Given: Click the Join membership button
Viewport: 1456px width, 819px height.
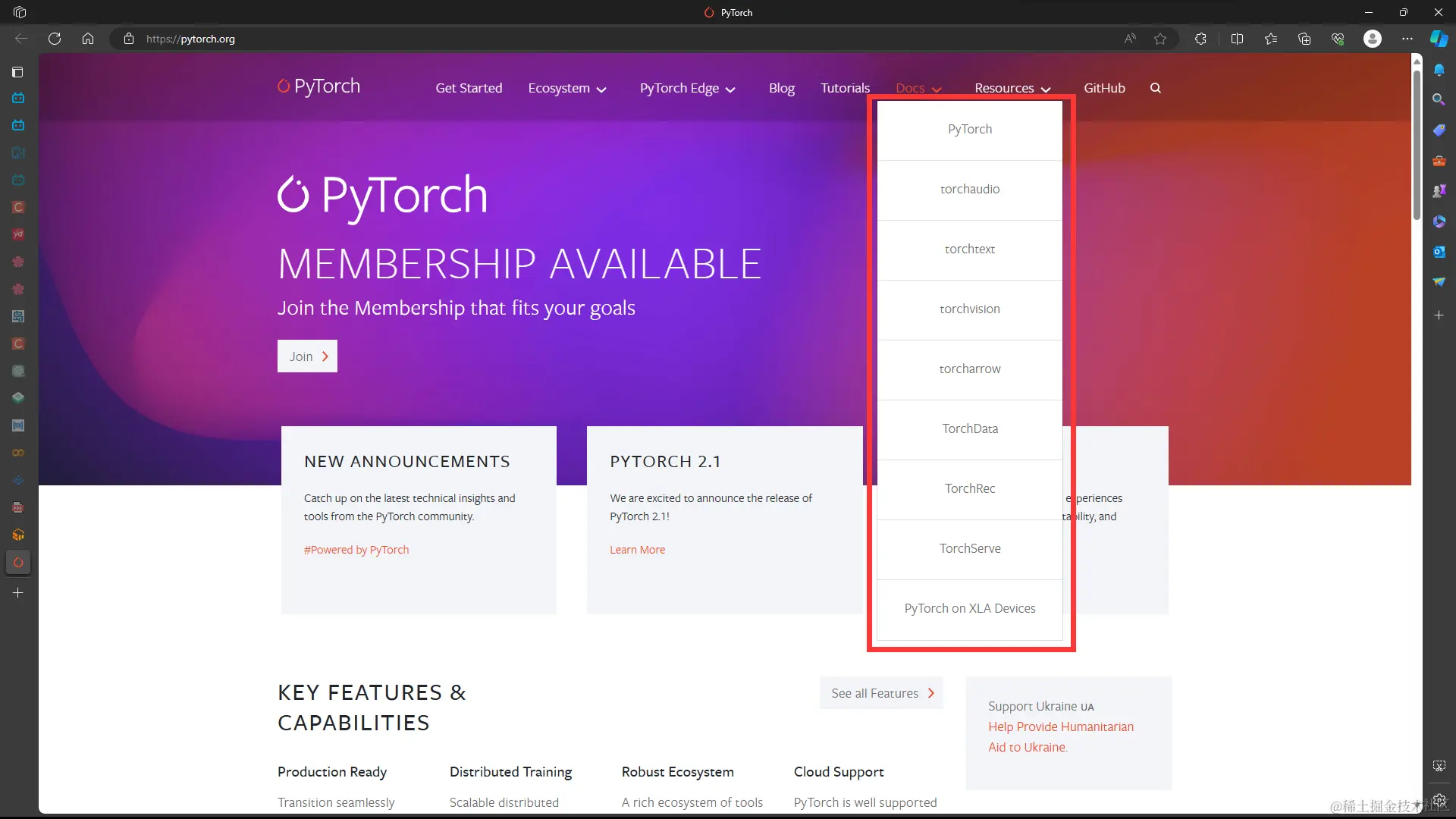Looking at the screenshot, I should pyautogui.click(x=307, y=356).
